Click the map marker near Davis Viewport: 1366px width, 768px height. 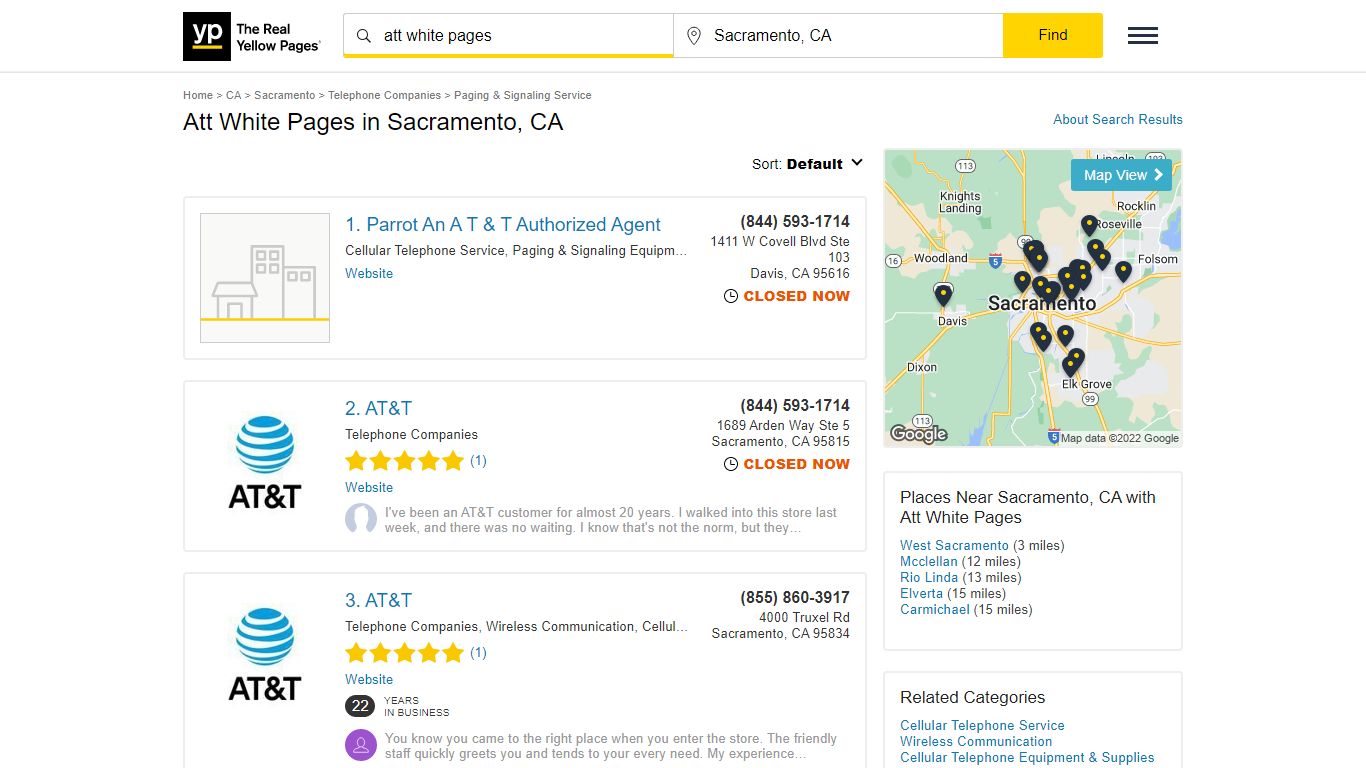[943, 295]
